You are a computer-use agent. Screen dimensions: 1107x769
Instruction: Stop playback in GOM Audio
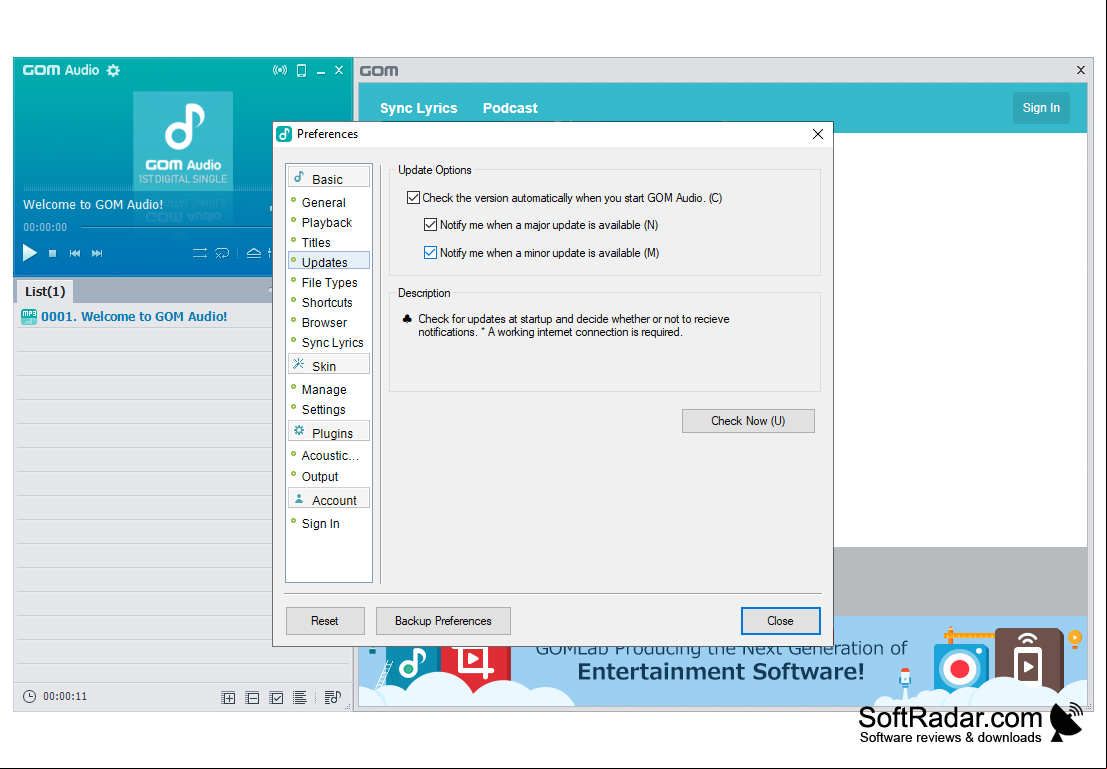[52, 254]
